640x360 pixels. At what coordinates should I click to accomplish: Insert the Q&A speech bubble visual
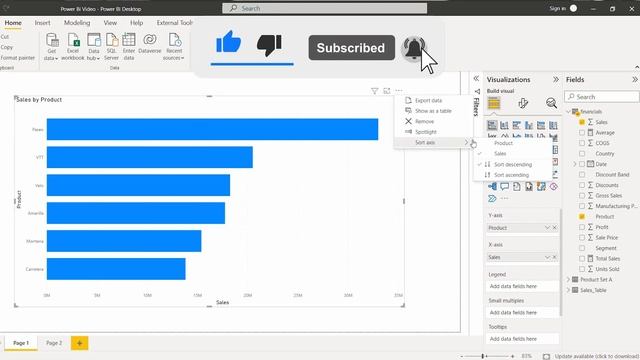pos(504,187)
